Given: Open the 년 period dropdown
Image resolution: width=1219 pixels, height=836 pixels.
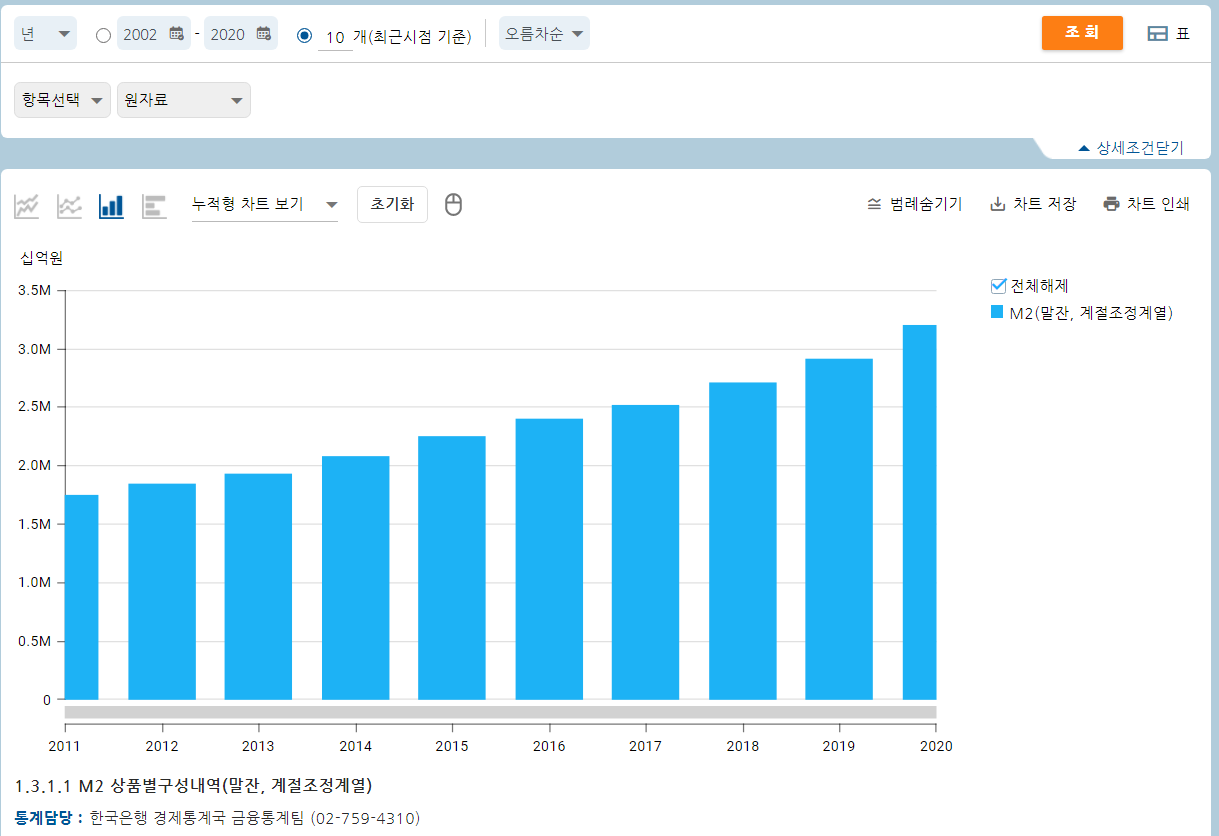Looking at the screenshot, I should (46, 34).
